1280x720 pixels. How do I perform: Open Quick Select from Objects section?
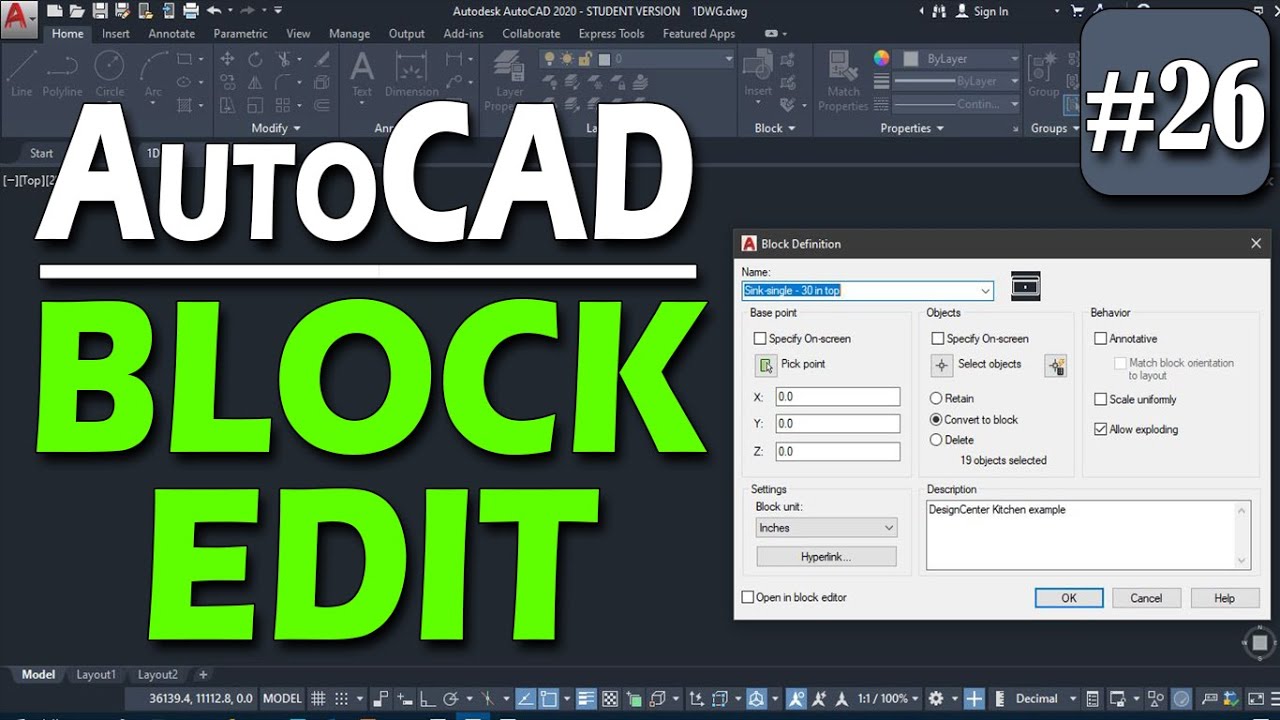(x=1056, y=366)
